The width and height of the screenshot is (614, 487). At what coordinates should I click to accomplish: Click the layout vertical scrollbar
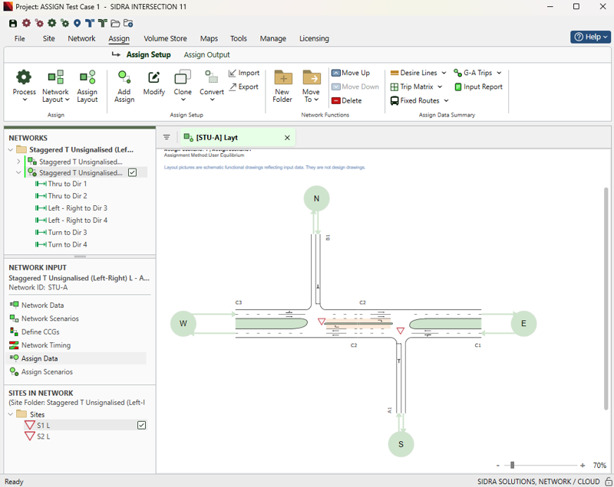(x=606, y=299)
